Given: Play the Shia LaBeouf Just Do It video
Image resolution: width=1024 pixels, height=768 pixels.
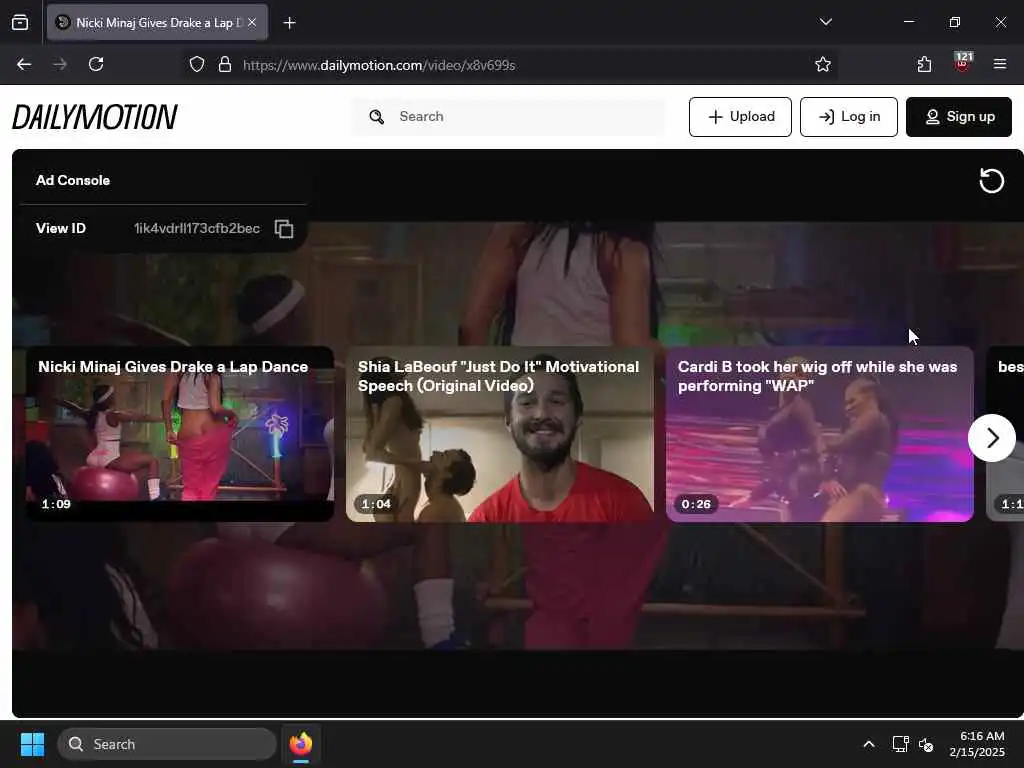Looking at the screenshot, I should [x=500, y=434].
